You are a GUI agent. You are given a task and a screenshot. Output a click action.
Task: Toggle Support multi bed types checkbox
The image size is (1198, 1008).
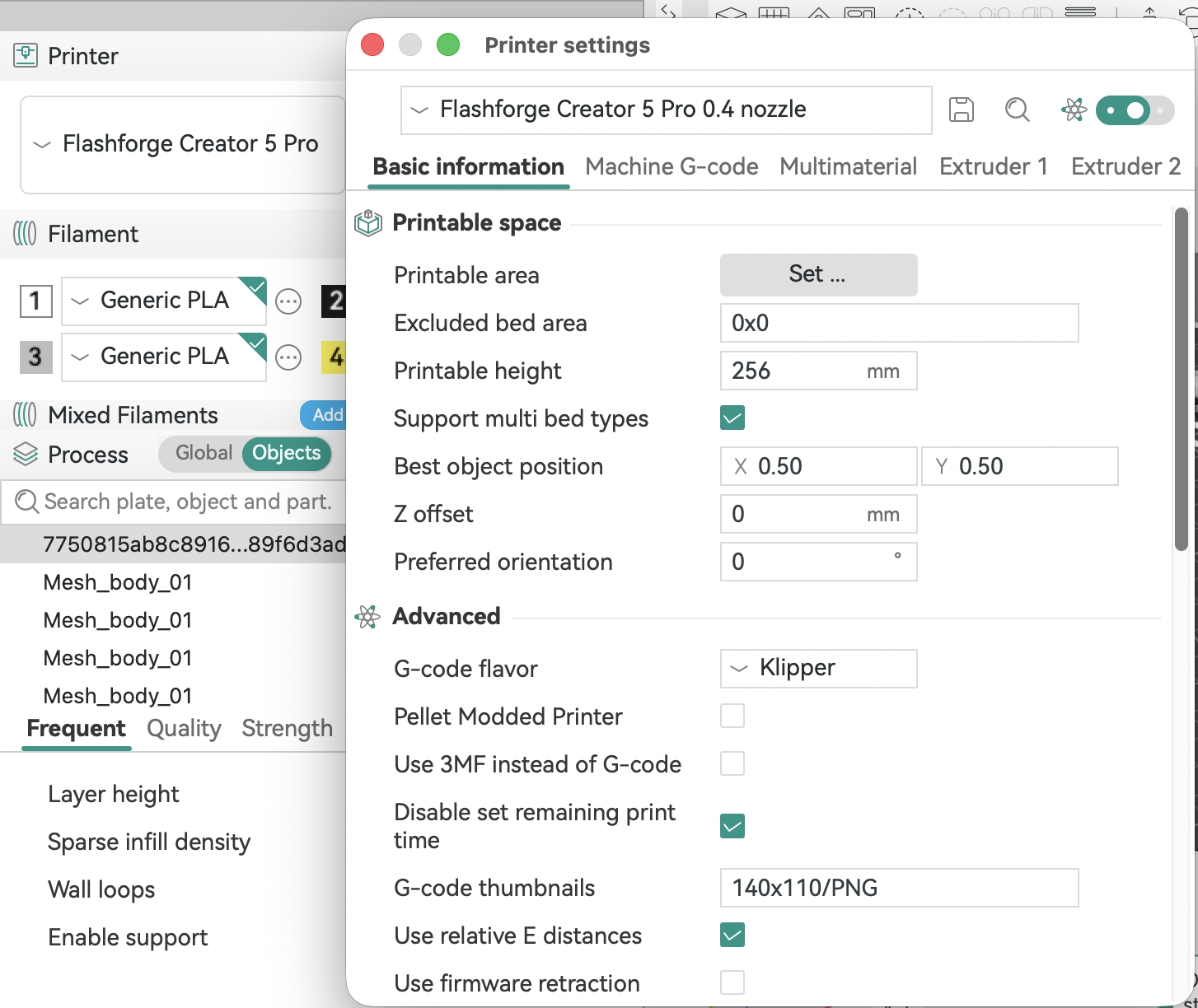click(732, 418)
